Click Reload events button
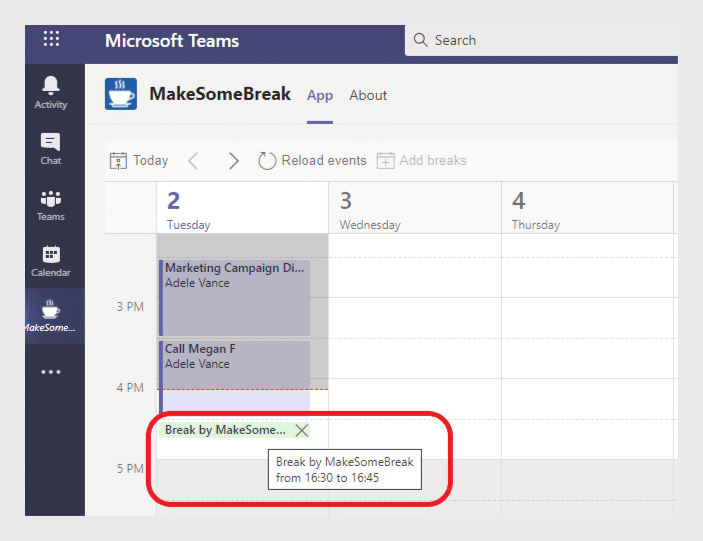This screenshot has height=541, width=703. point(312,160)
